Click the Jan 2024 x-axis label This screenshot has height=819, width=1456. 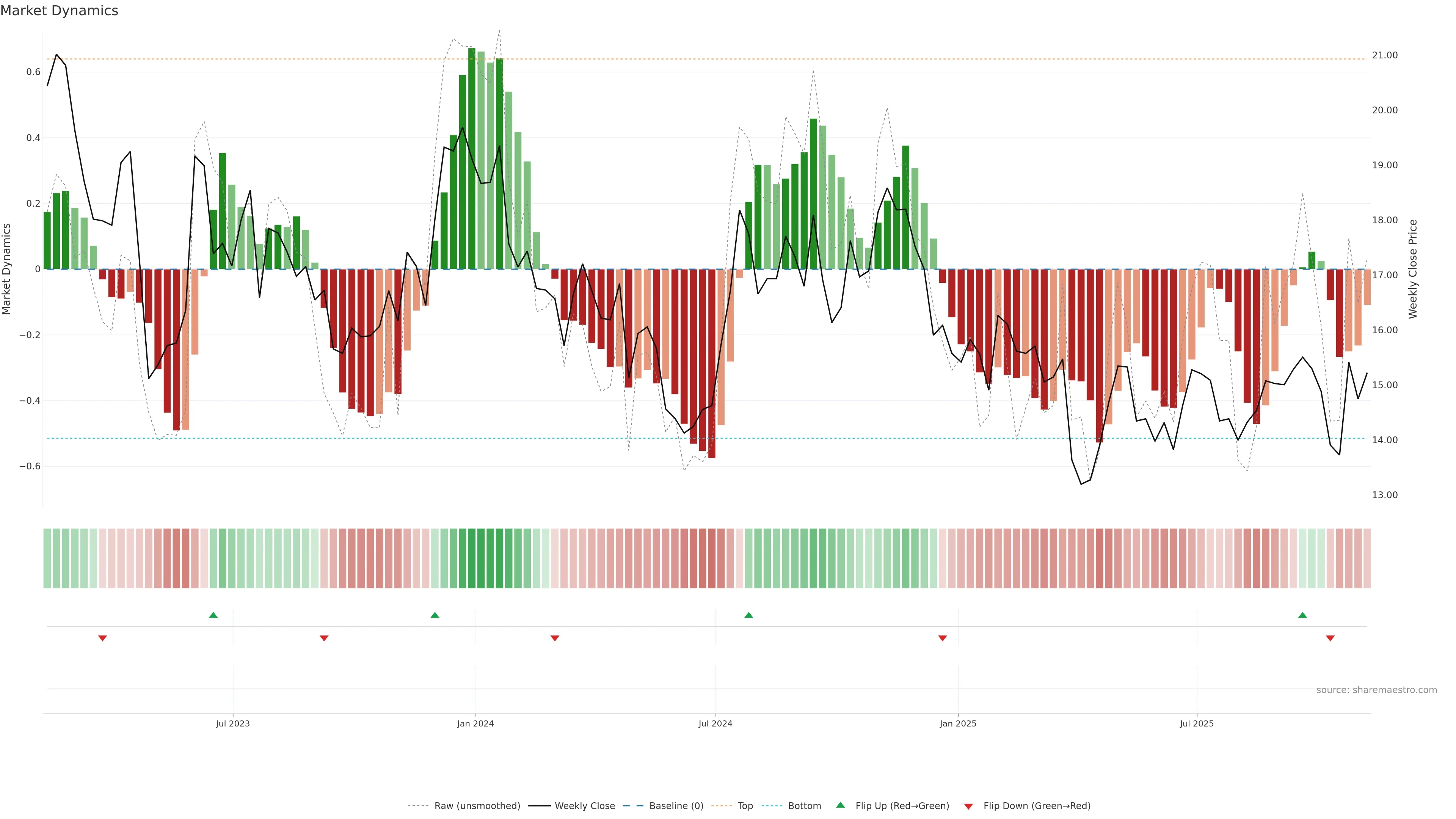475,723
